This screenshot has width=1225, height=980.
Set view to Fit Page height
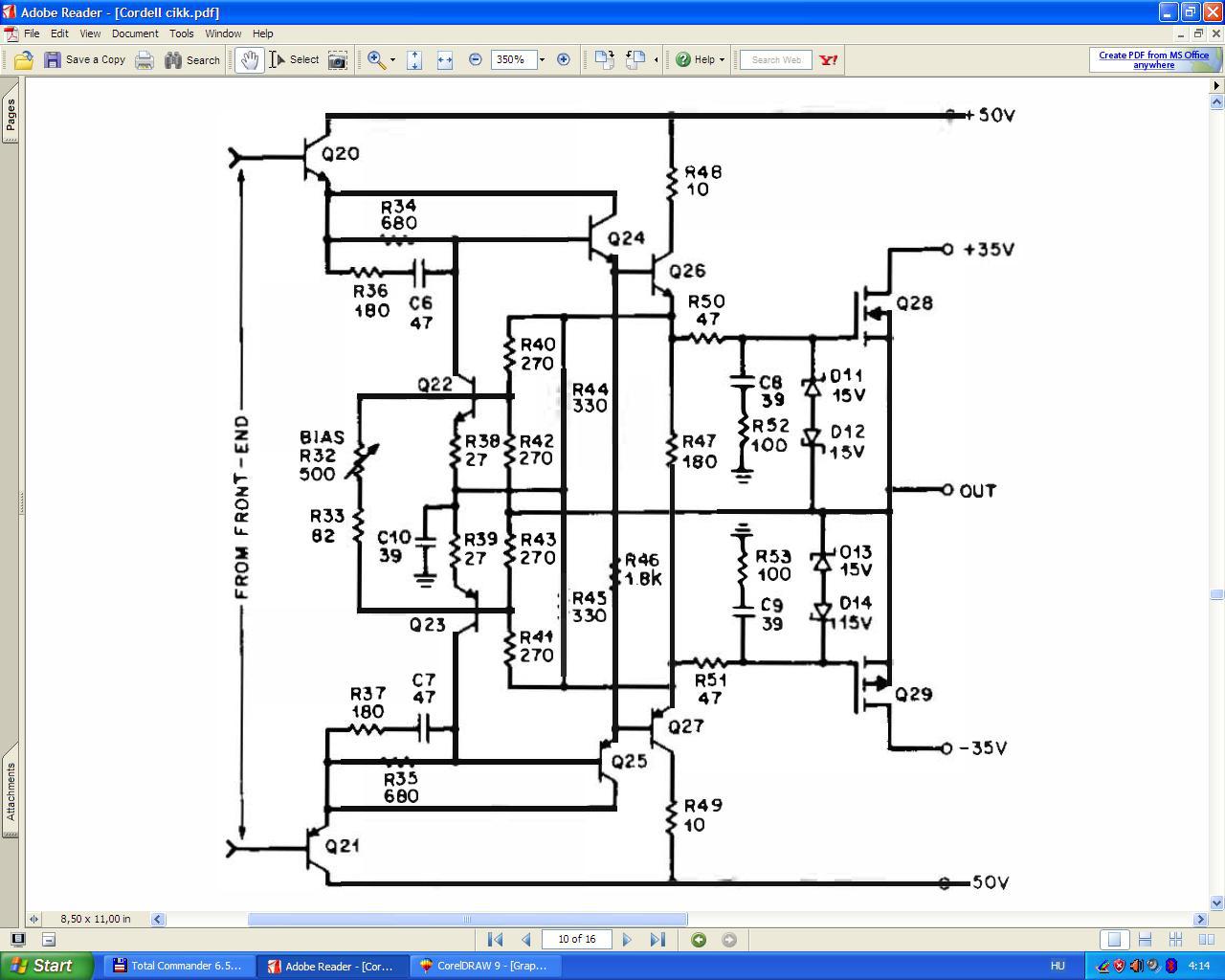click(414, 59)
